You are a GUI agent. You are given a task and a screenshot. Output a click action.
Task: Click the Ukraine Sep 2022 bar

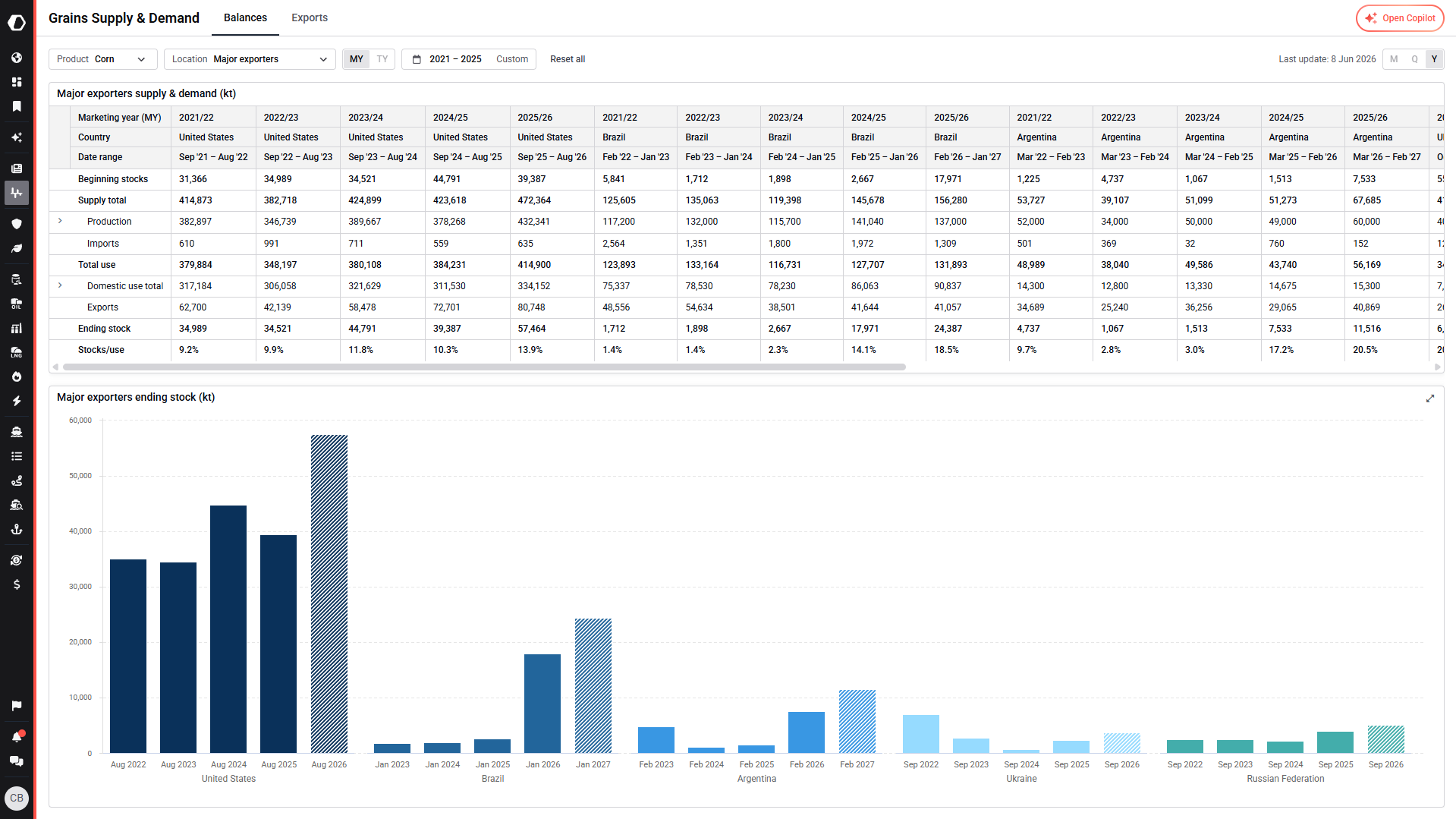[921, 734]
